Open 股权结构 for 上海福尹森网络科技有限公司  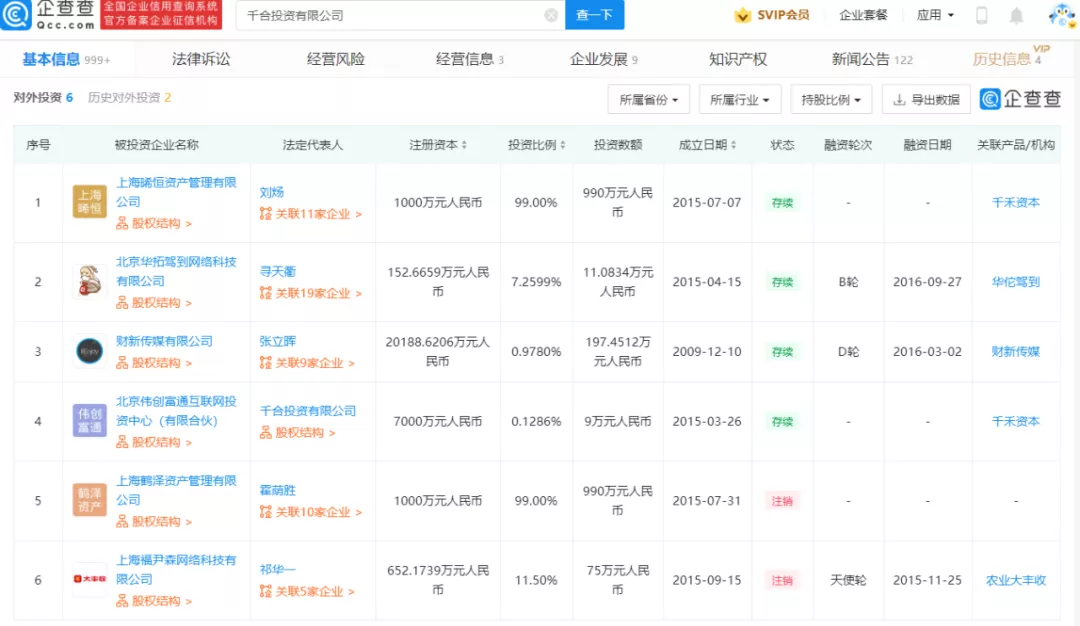(x=154, y=601)
